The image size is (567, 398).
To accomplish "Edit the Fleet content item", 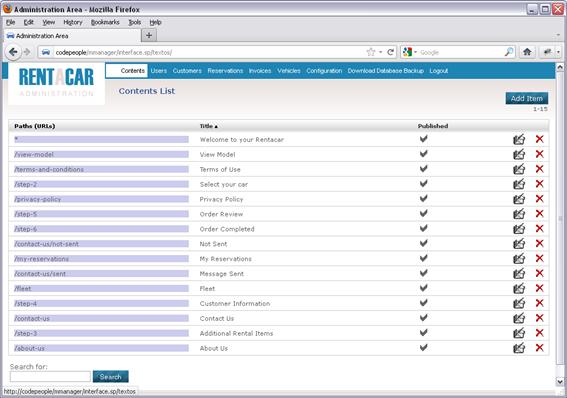I will (x=519, y=288).
